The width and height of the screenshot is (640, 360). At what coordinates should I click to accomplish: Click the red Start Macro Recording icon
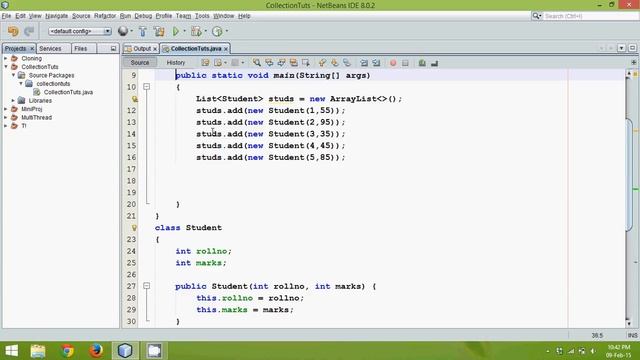[x=393, y=63]
